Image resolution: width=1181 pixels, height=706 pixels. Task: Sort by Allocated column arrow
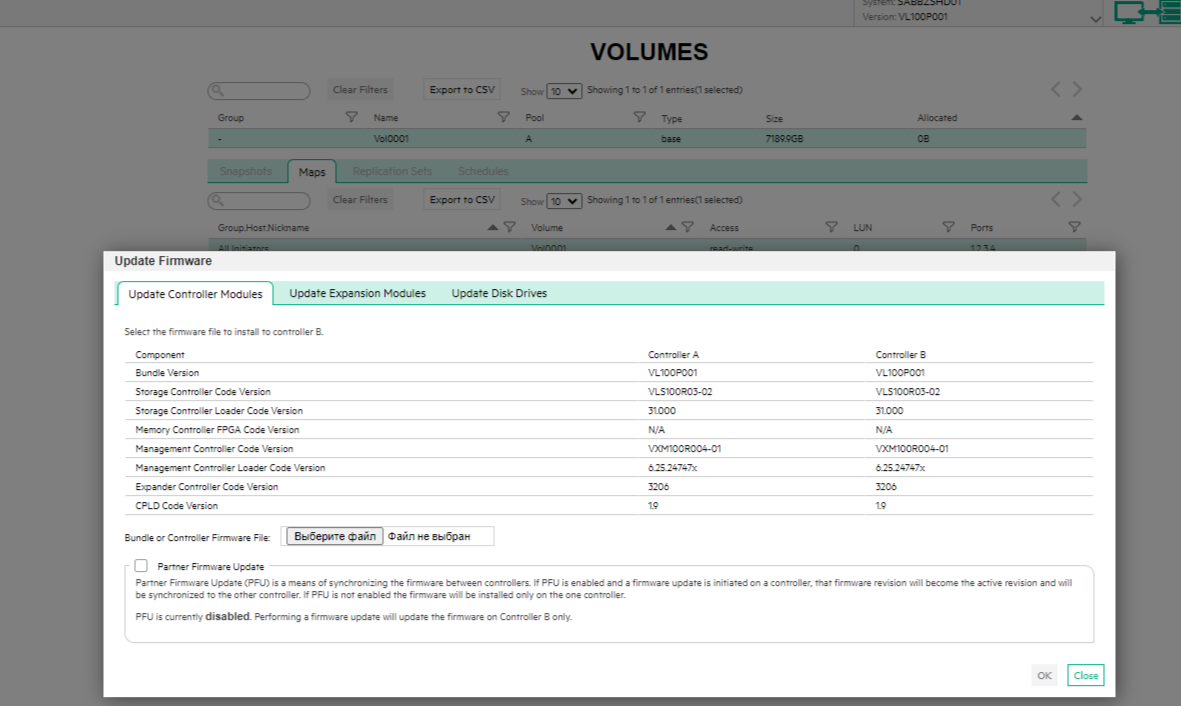[x=1076, y=117]
